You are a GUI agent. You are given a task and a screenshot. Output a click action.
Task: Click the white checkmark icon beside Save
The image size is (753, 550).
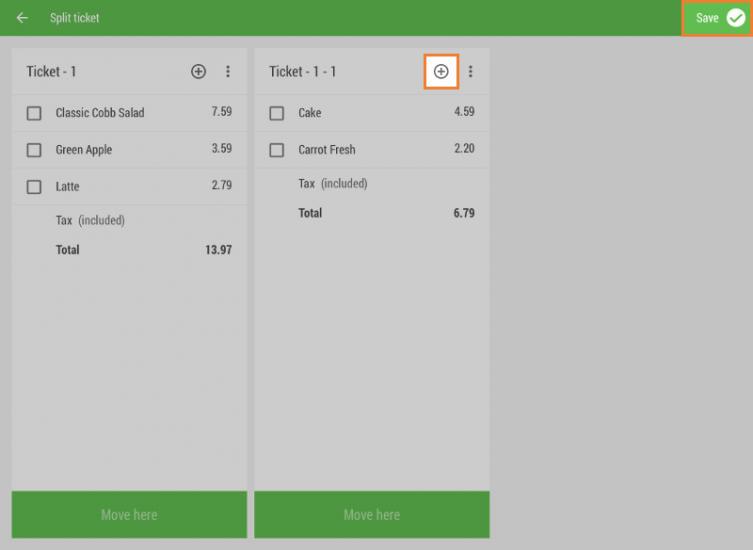[x=736, y=18]
